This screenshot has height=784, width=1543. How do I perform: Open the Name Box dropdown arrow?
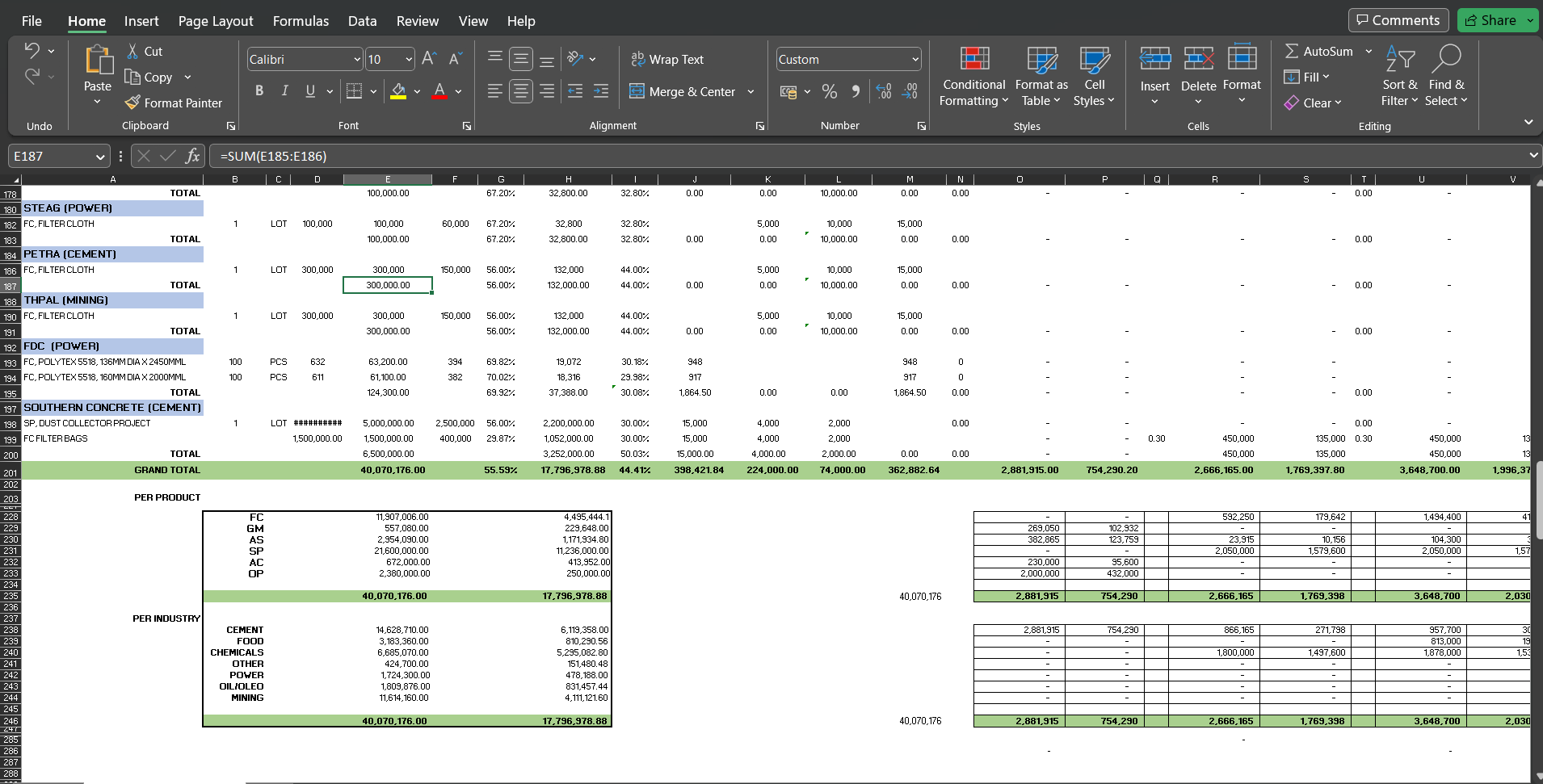(100, 157)
